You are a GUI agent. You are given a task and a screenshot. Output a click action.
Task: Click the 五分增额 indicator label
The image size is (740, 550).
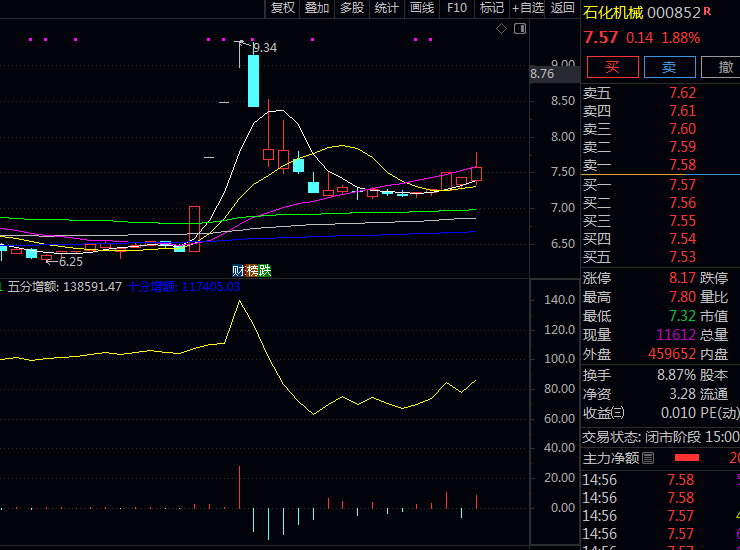point(34,286)
